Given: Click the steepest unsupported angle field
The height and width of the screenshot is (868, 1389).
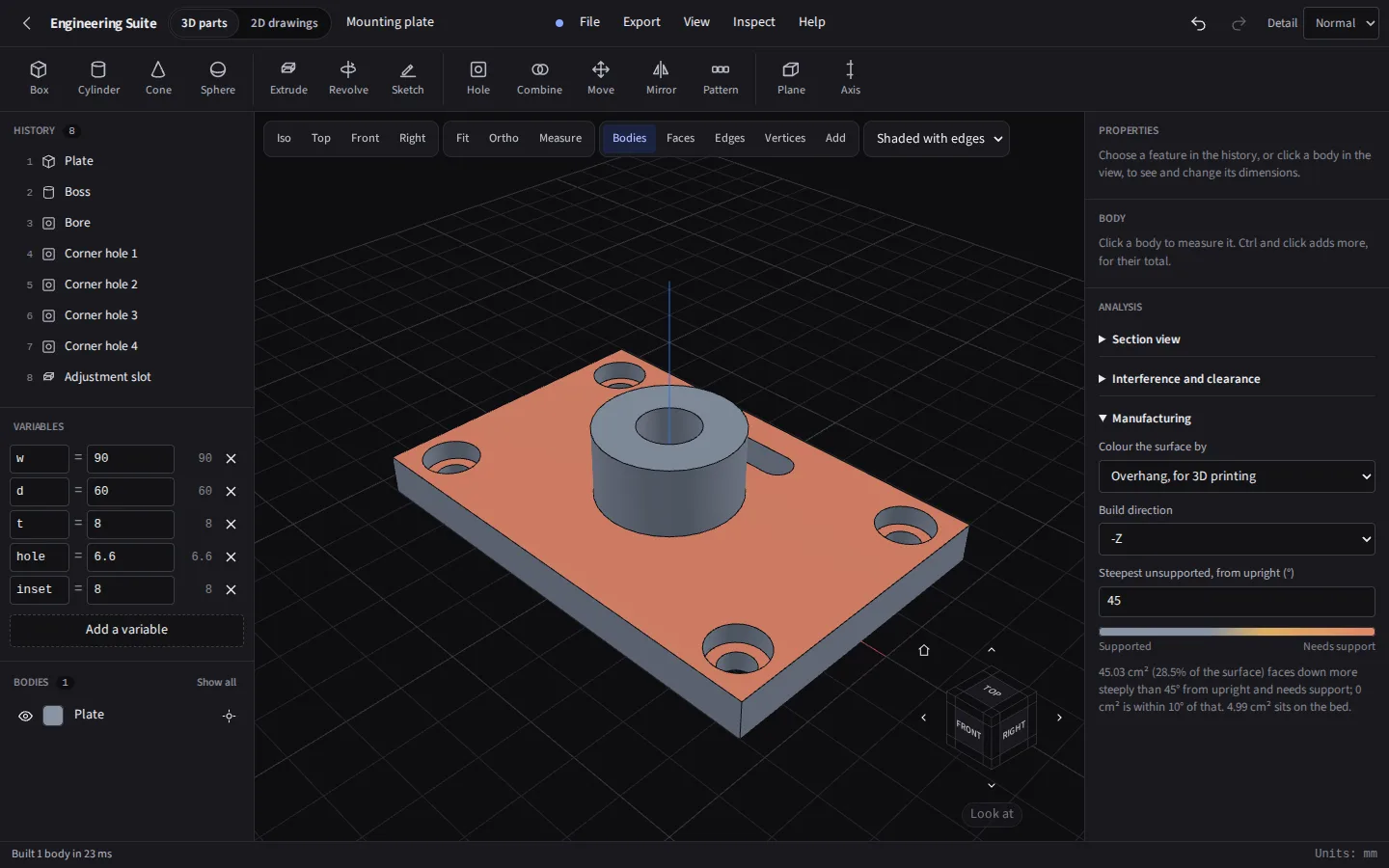Looking at the screenshot, I should tap(1237, 601).
